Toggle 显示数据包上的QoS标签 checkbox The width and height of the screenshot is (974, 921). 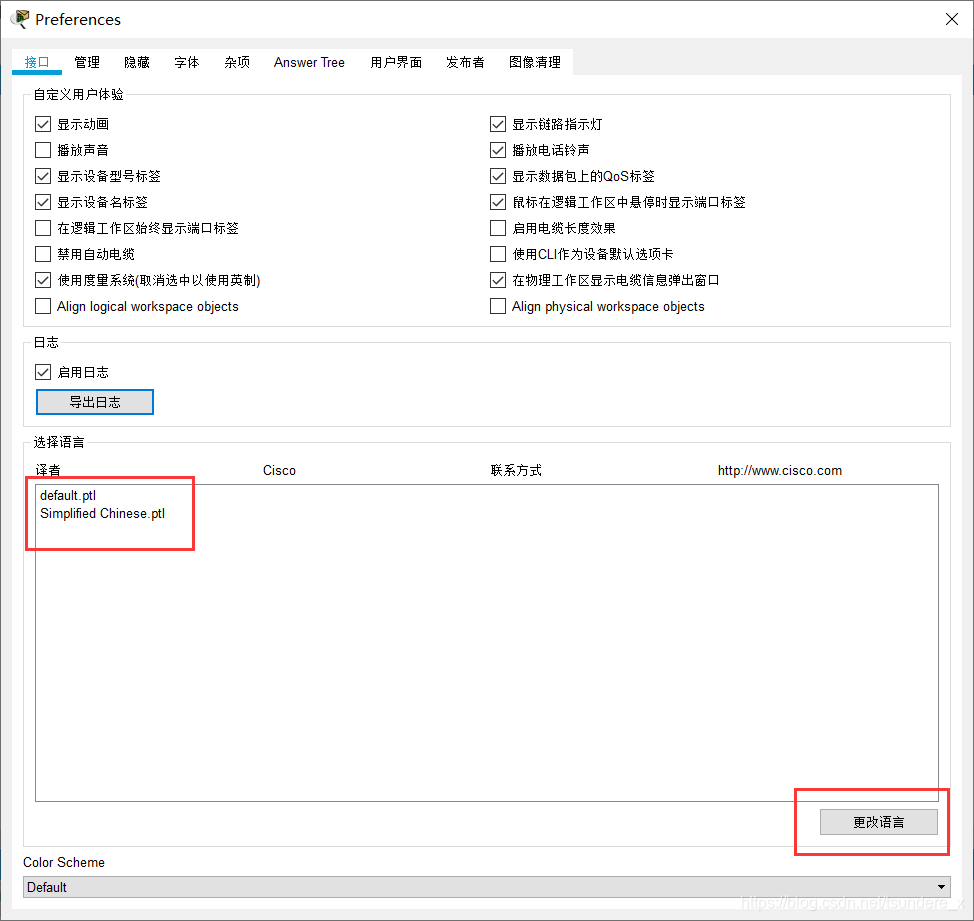(x=498, y=176)
